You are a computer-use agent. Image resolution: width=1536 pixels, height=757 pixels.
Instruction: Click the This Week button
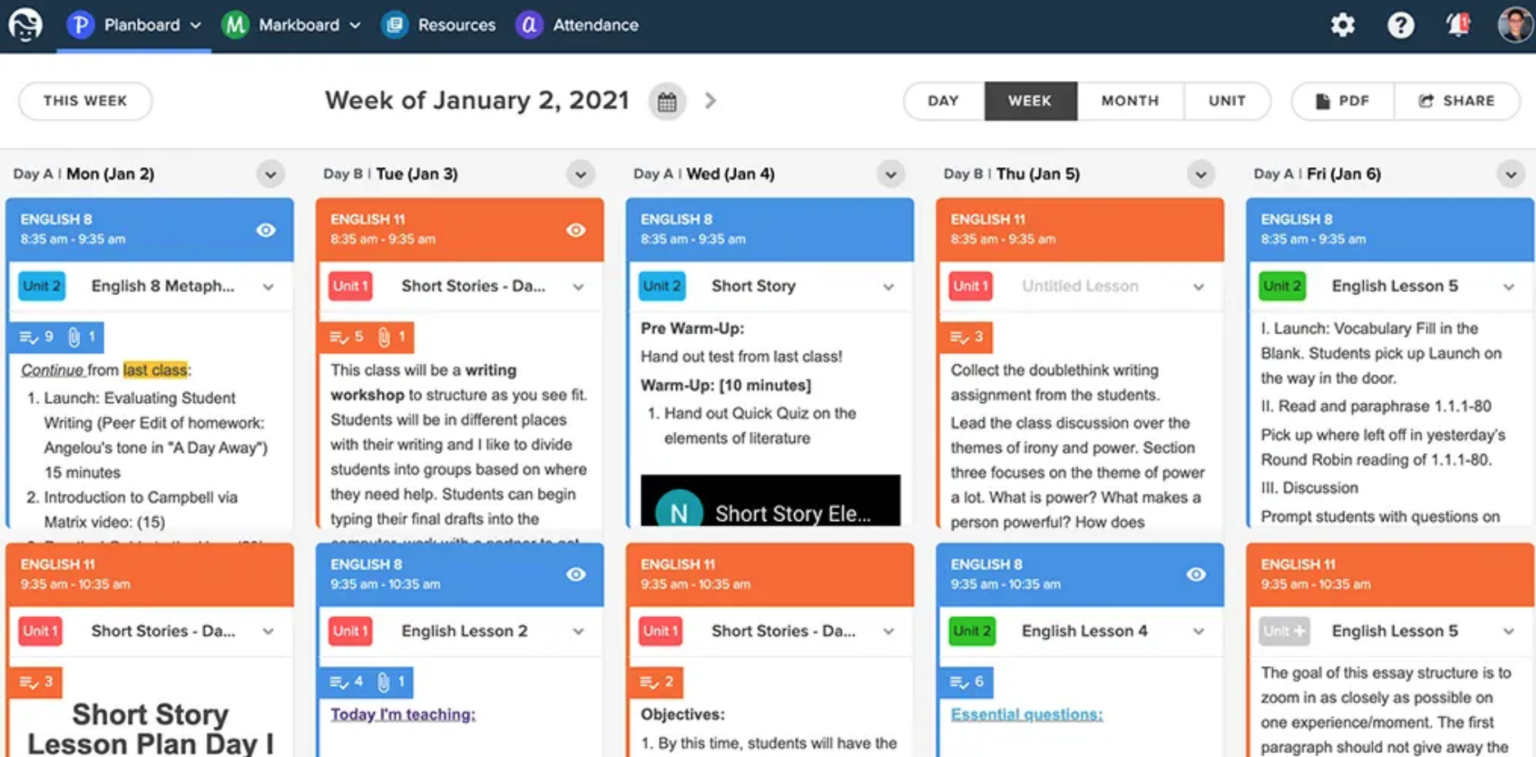coord(85,101)
